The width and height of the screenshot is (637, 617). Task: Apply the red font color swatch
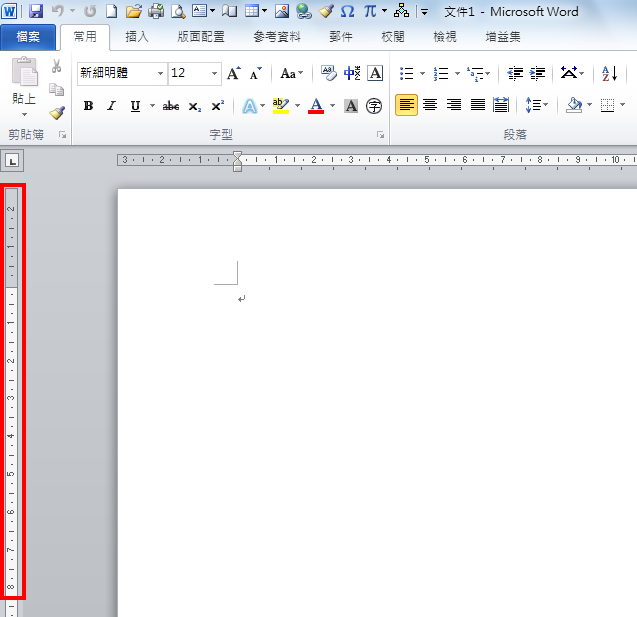(x=316, y=106)
